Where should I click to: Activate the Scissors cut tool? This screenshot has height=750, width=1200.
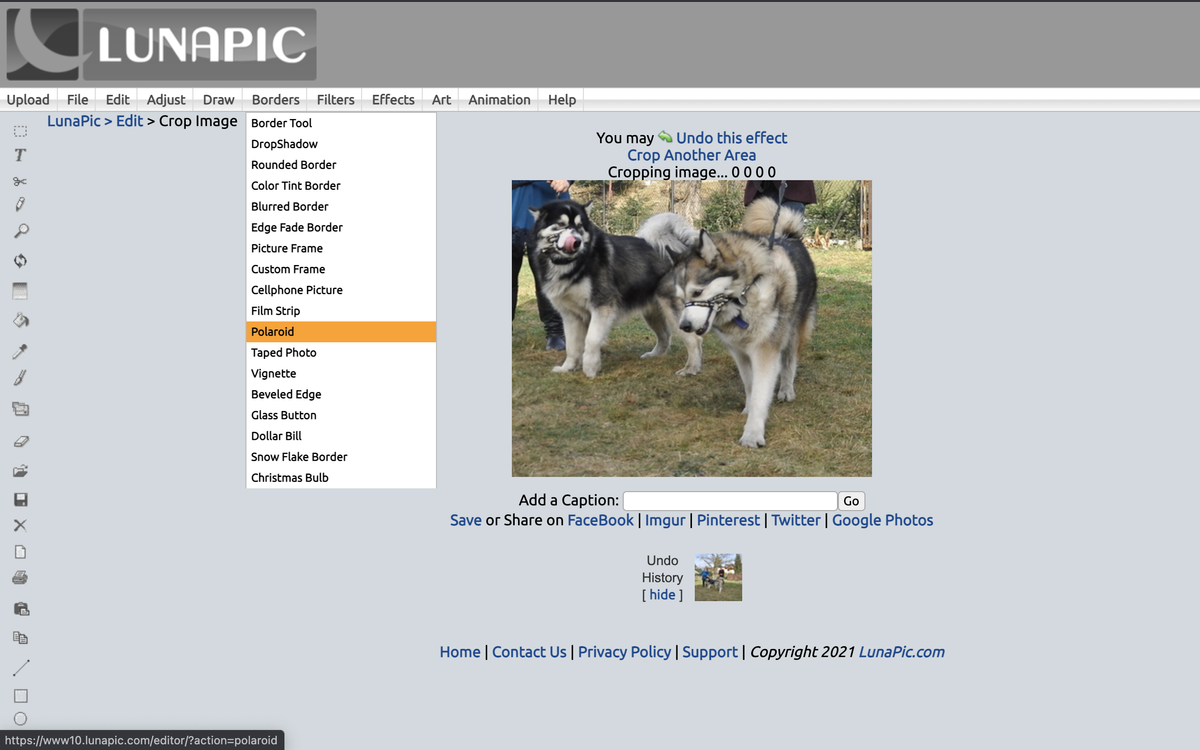click(21, 179)
